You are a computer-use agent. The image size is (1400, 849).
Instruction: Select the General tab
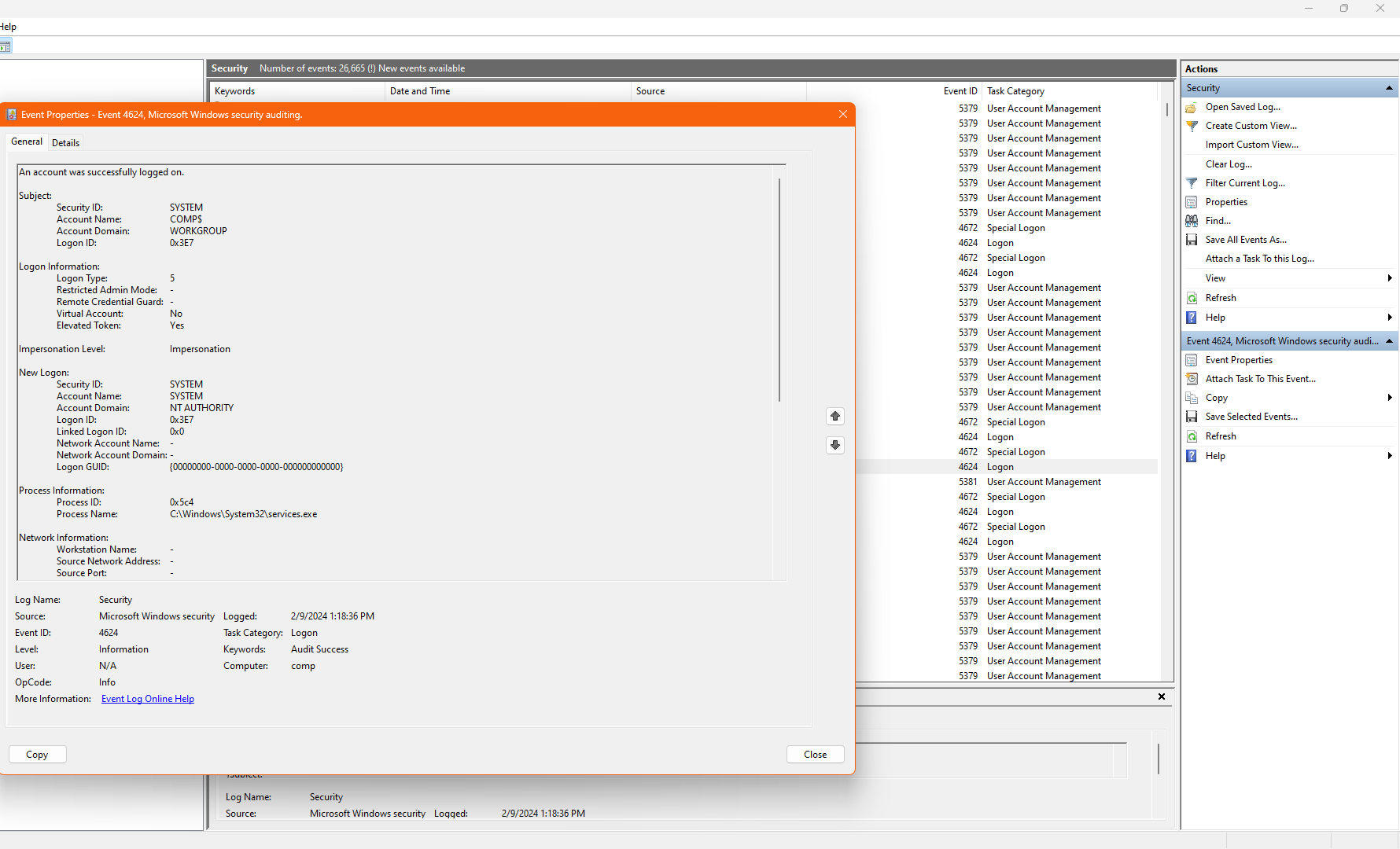point(27,141)
